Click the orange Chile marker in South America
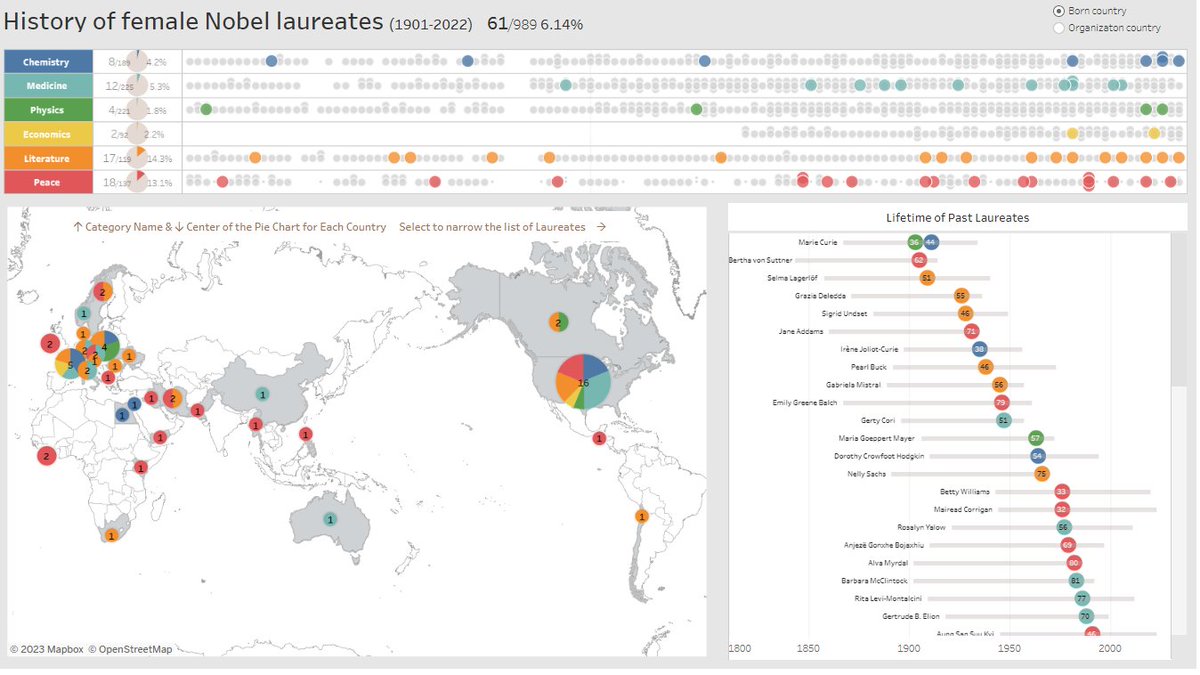Screen dimensions: 1200x675 coord(642,516)
